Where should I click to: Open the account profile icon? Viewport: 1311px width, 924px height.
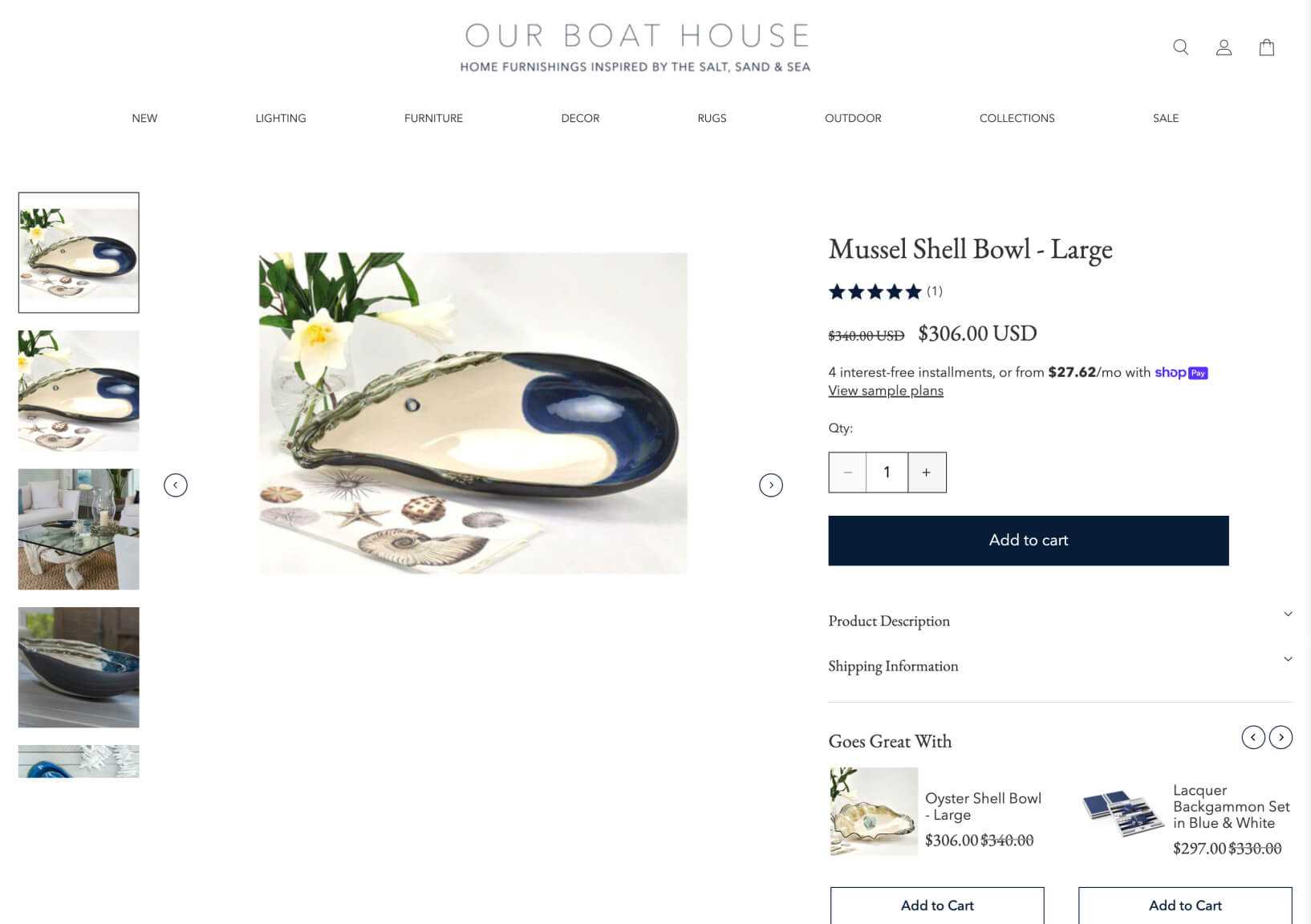point(1224,47)
